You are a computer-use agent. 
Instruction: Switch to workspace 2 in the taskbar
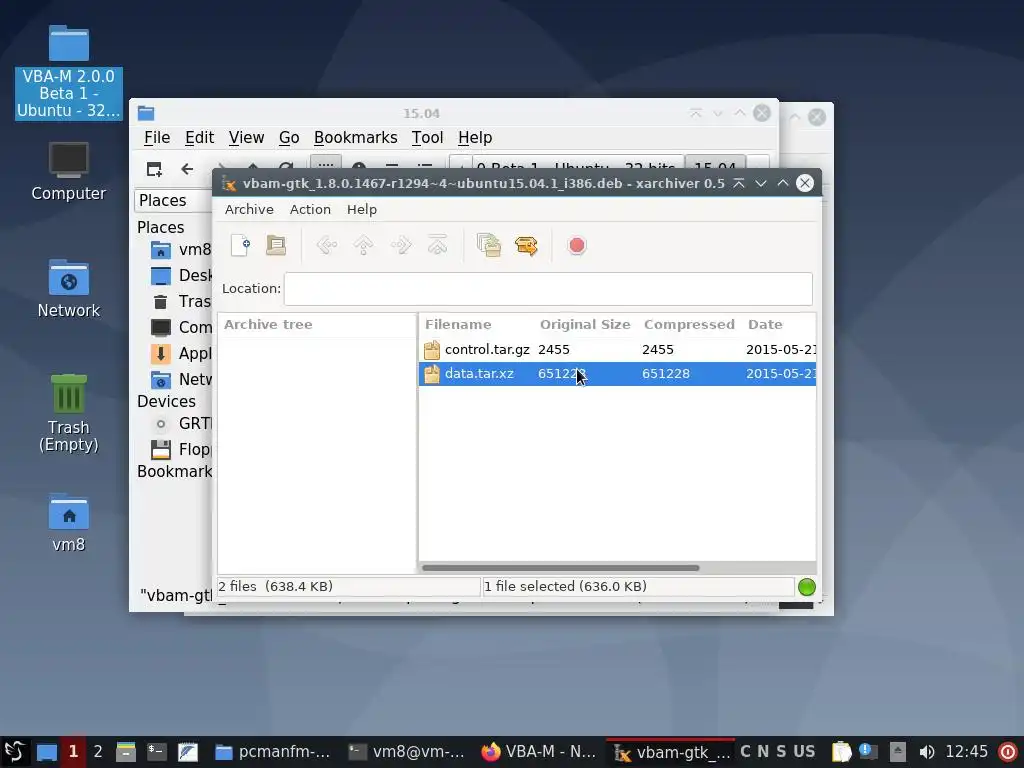[98, 752]
